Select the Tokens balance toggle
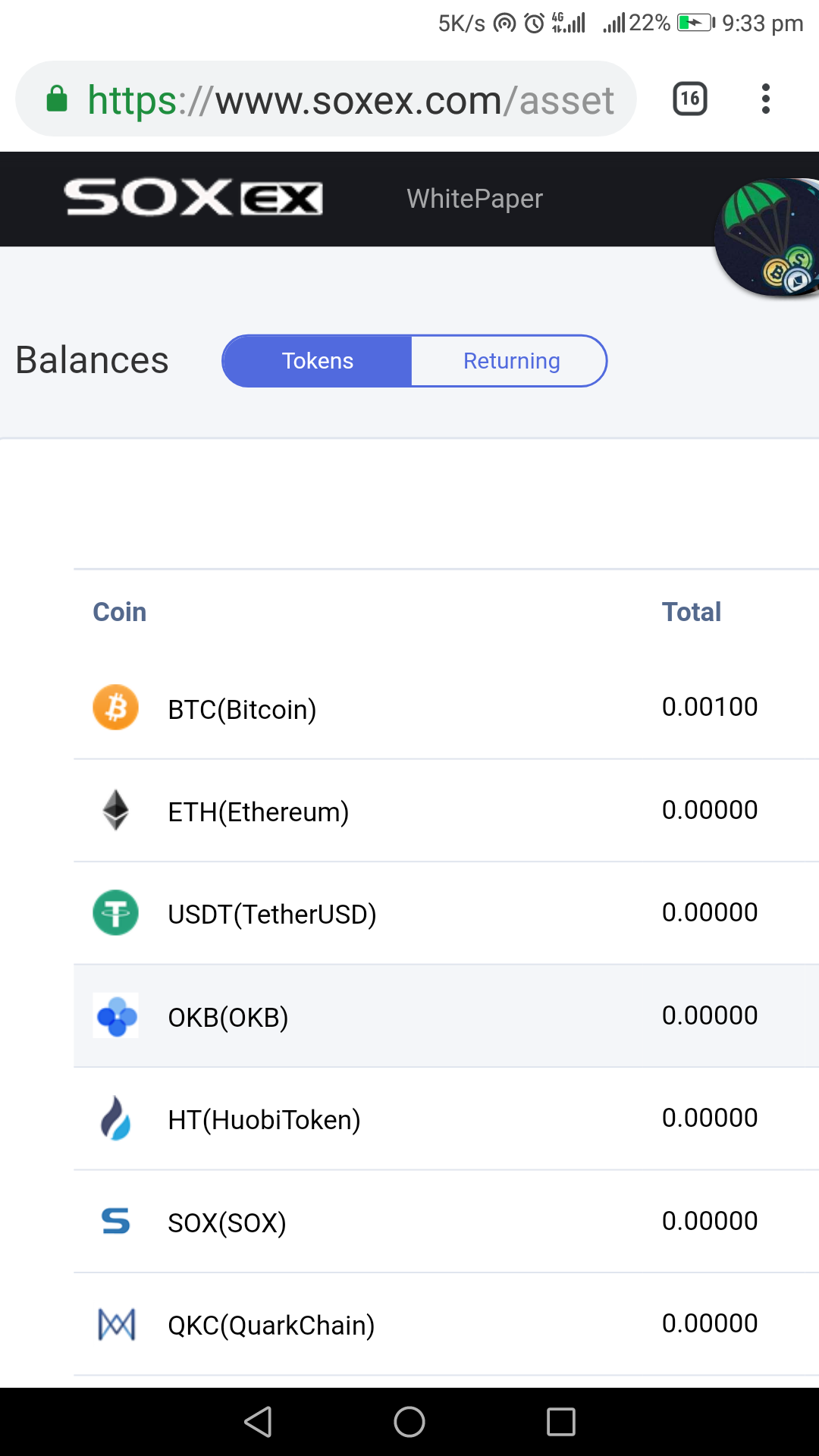 coord(317,361)
